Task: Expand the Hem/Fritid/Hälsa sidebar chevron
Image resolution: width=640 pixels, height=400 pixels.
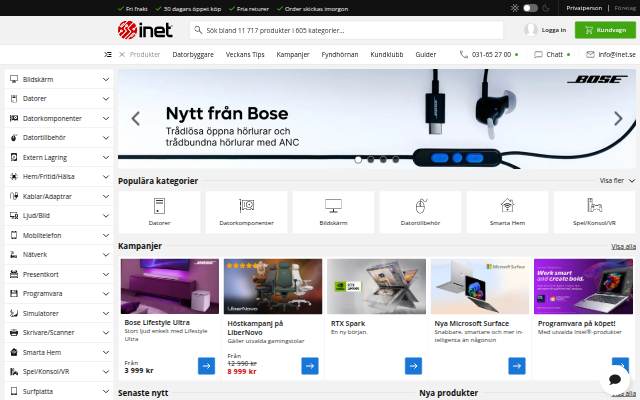Action: tap(106, 177)
